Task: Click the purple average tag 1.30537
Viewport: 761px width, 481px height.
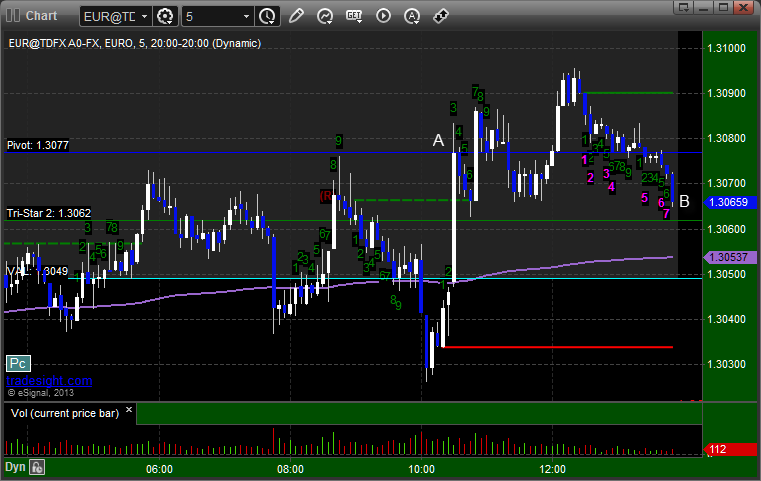Action: (x=730, y=257)
